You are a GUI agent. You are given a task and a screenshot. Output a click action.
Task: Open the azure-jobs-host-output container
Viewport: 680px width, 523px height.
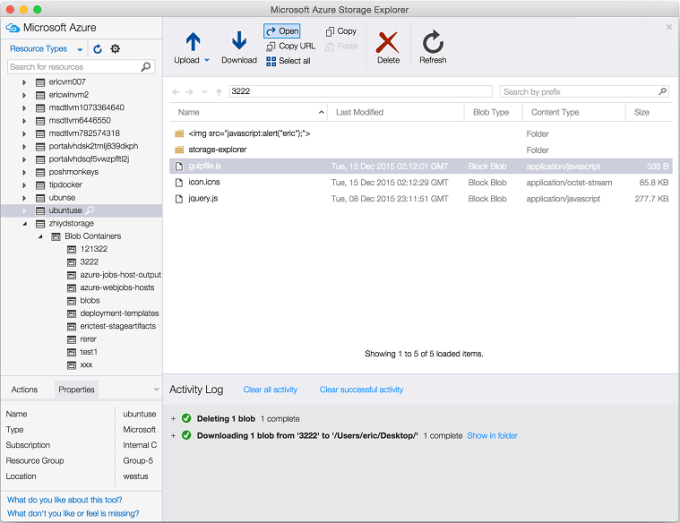[x=120, y=275]
